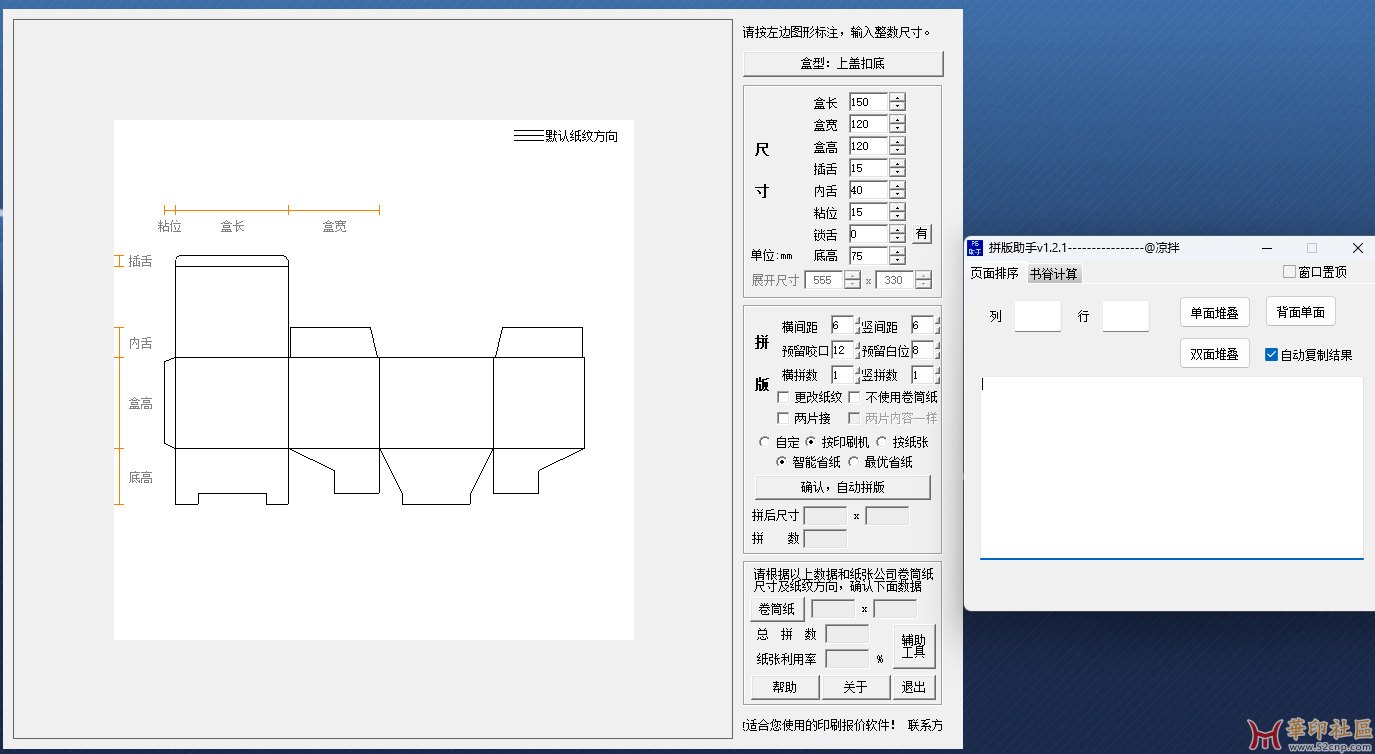Click the 联系方 text at the bottom

(x=925, y=725)
